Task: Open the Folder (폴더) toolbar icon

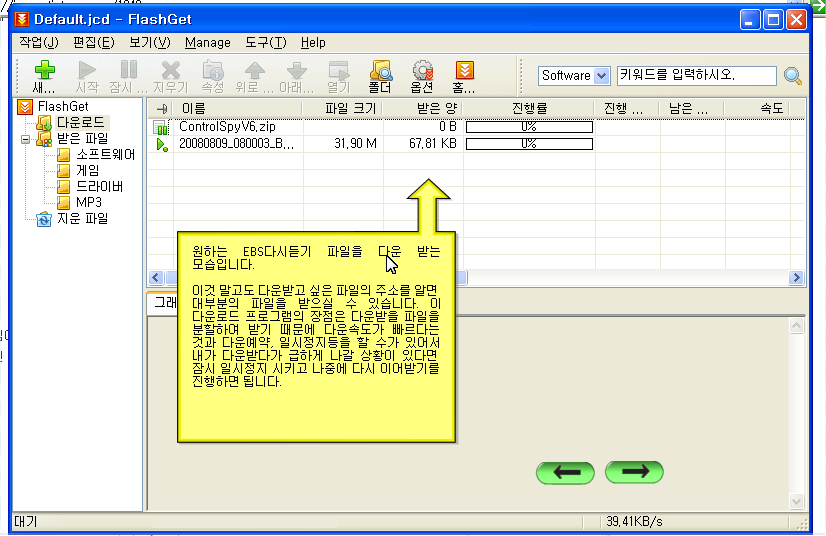Action: click(x=380, y=71)
